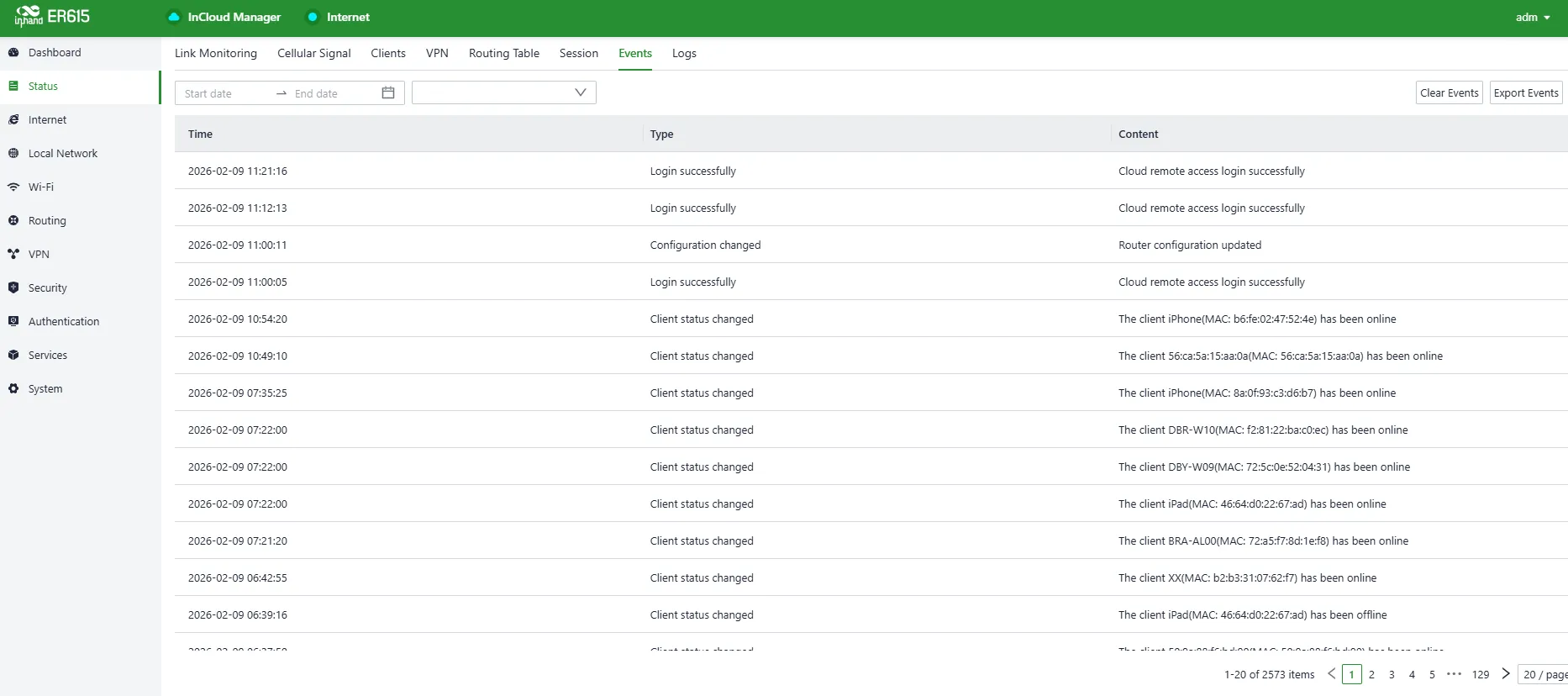The width and height of the screenshot is (1568, 696).
Task: Open the Logs tab
Action: click(x=684, y=53)
